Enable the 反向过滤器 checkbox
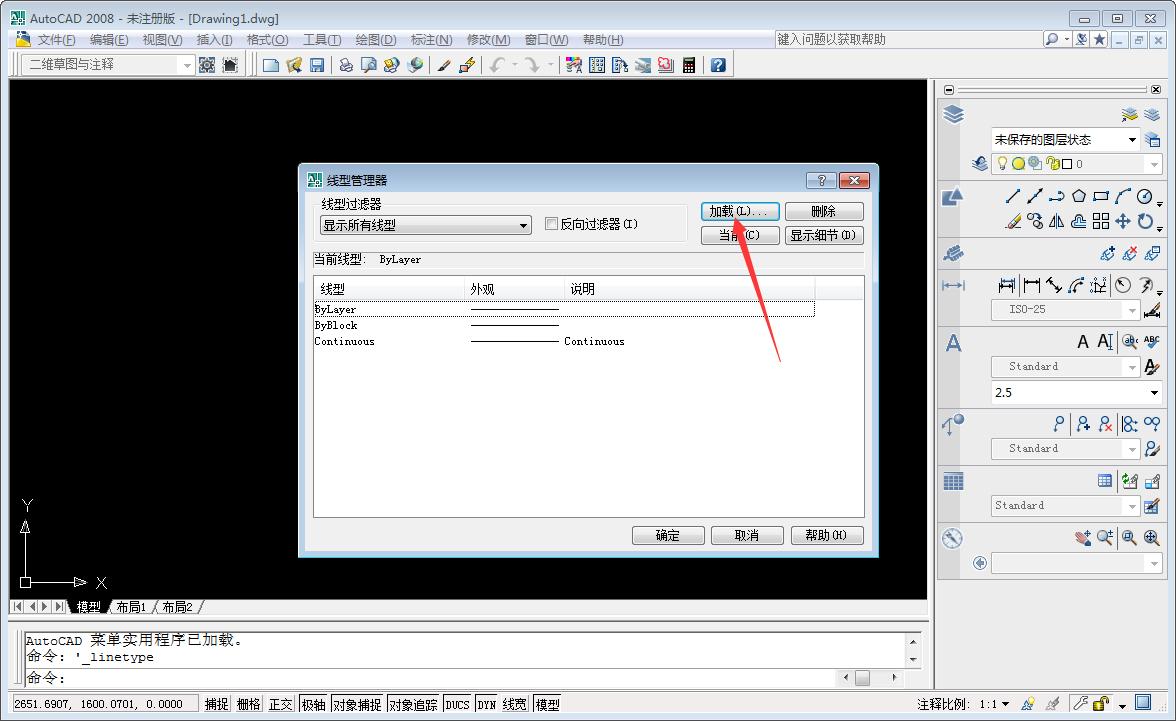The width and height of the screenshot is (1176, 721). coord(551,225)
